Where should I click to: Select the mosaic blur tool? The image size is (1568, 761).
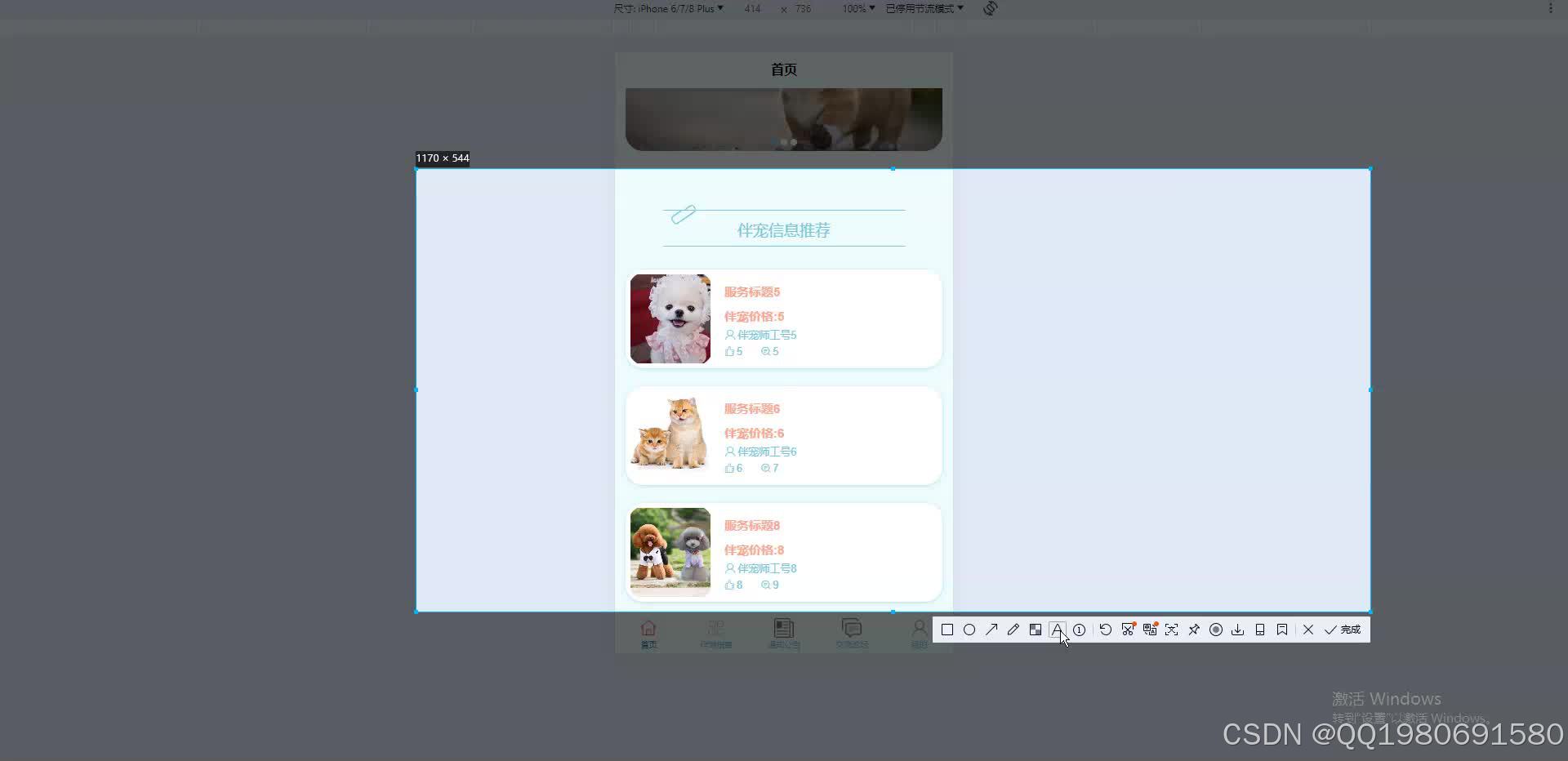tap(1036, 630)
